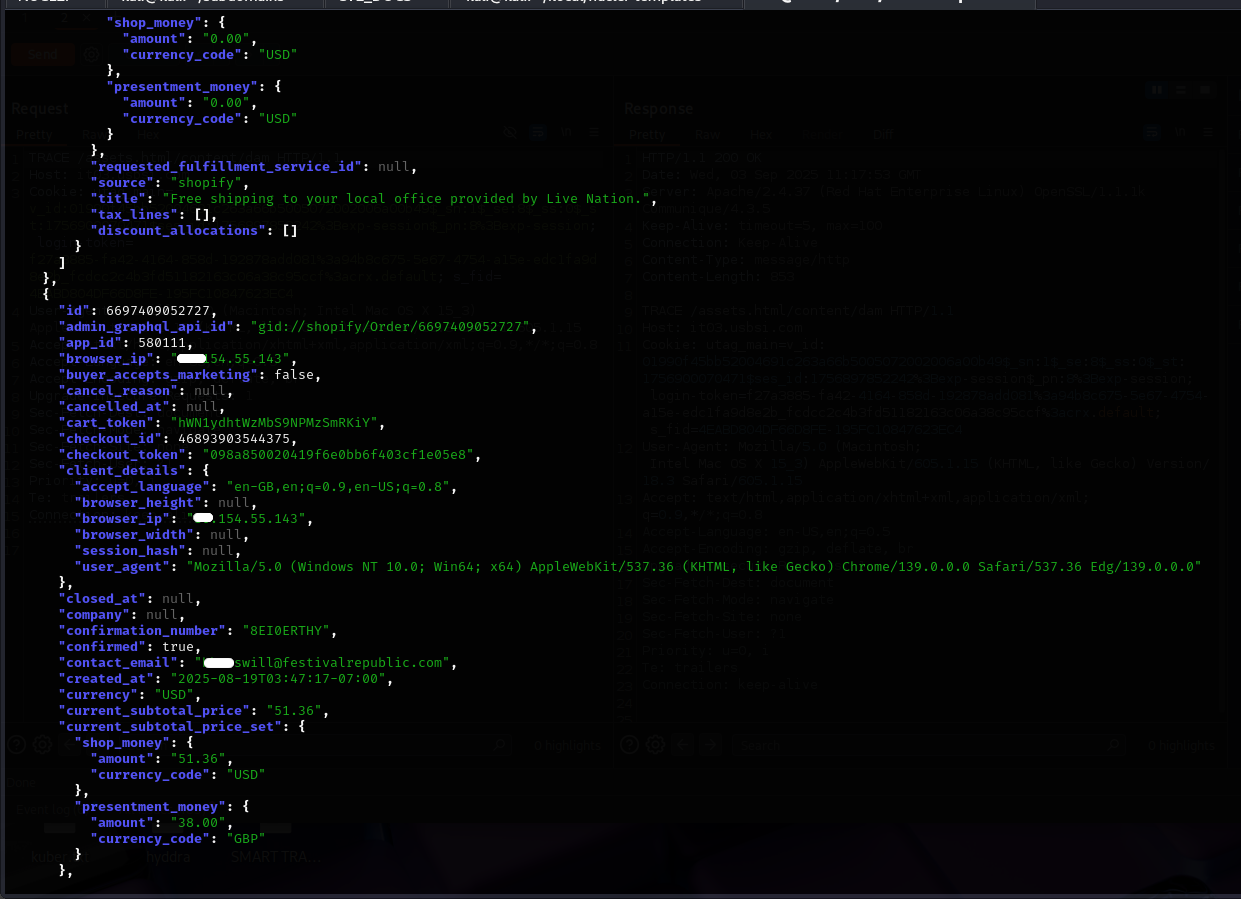Open the Pretty tab in the Response panel
This screenshot has height=899, width=1241.
click(x=647, y=134)
